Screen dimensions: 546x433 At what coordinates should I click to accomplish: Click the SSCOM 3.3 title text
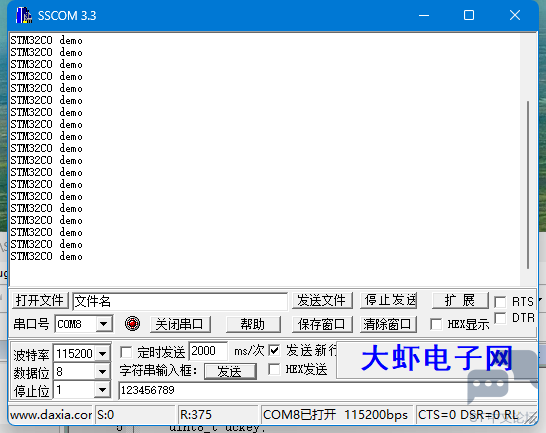click(x=67, y=16)
